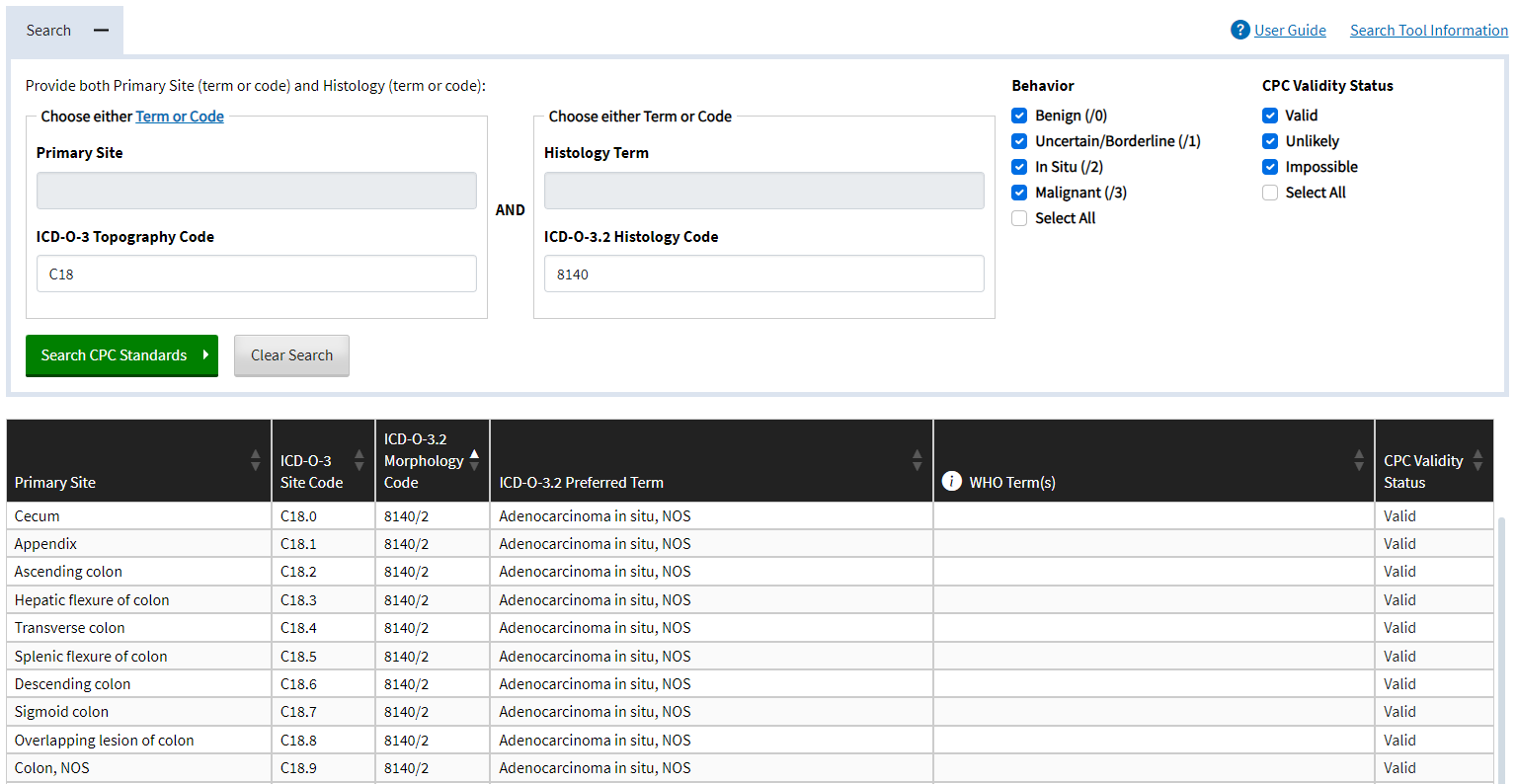1517x784 pixels.
Task: Click the User Guide help icon
Action: coord(1239,31)
